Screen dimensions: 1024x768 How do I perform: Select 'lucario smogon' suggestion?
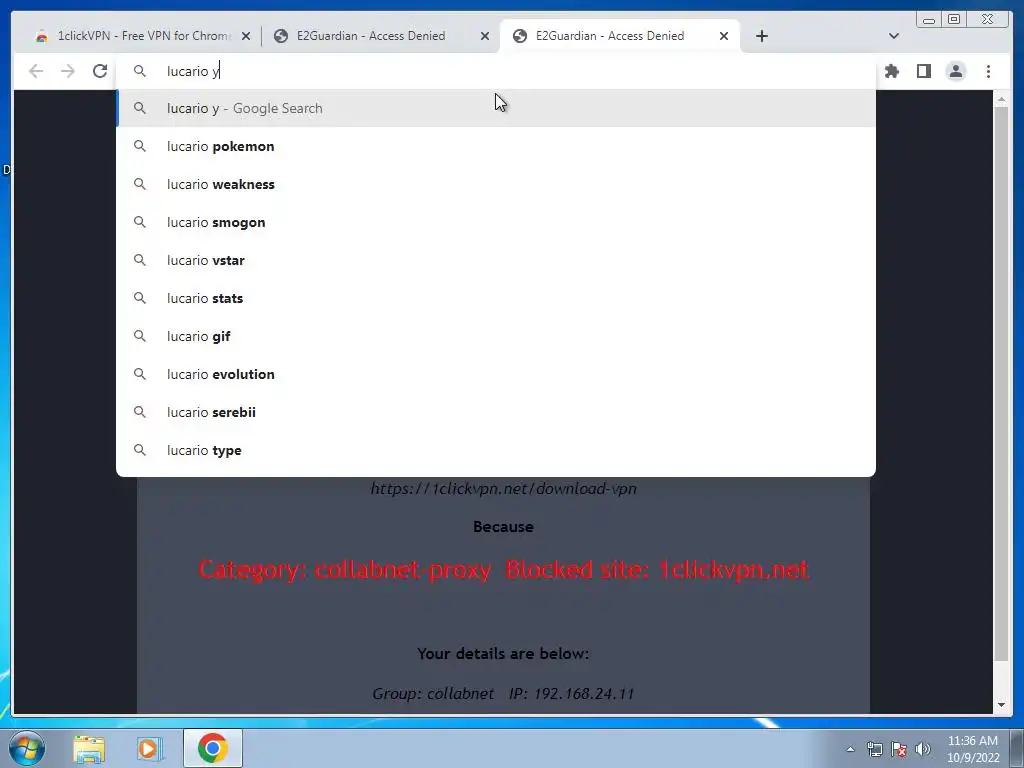click(x=496, y=222)
